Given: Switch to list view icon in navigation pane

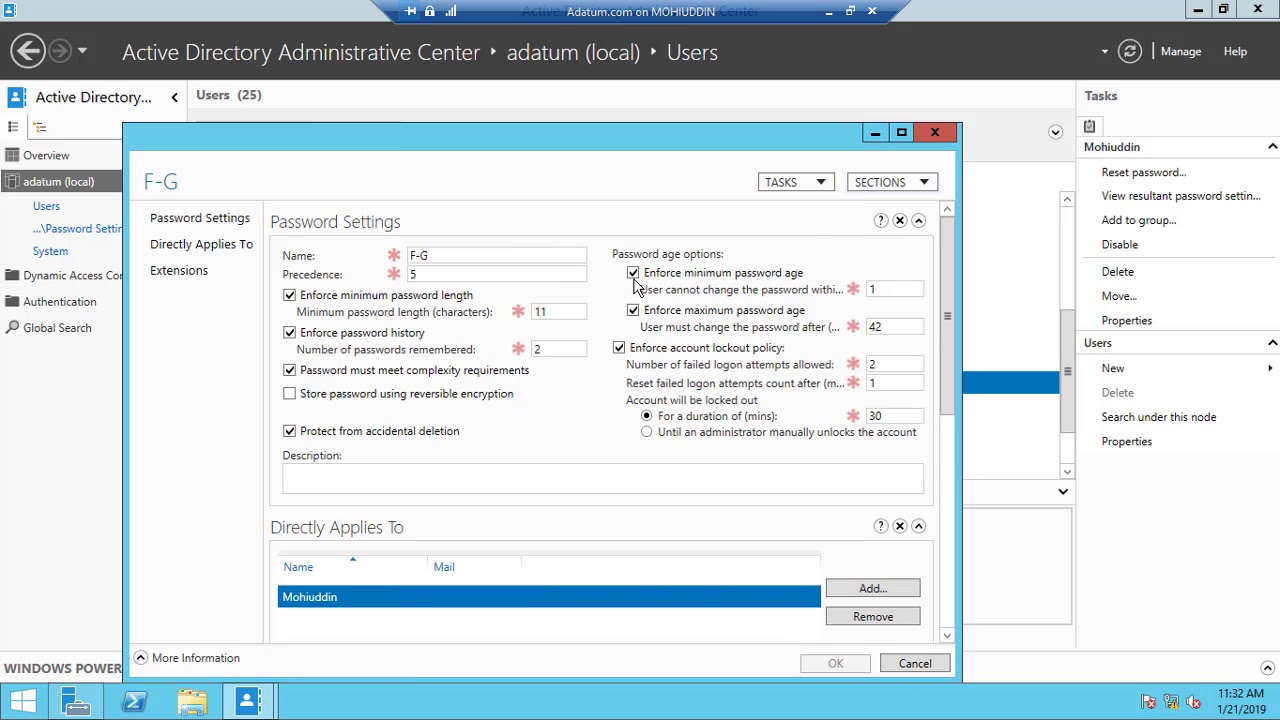Looking at the screenshot, I should [13, 127].
